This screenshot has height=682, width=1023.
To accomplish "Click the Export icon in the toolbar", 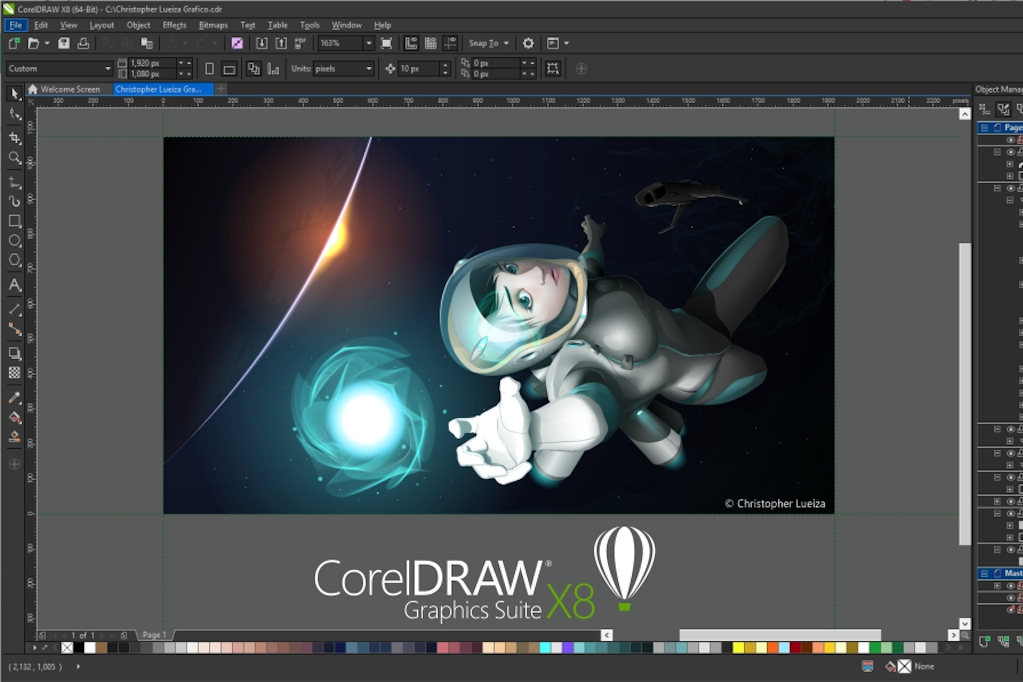I will pos(281,43).
